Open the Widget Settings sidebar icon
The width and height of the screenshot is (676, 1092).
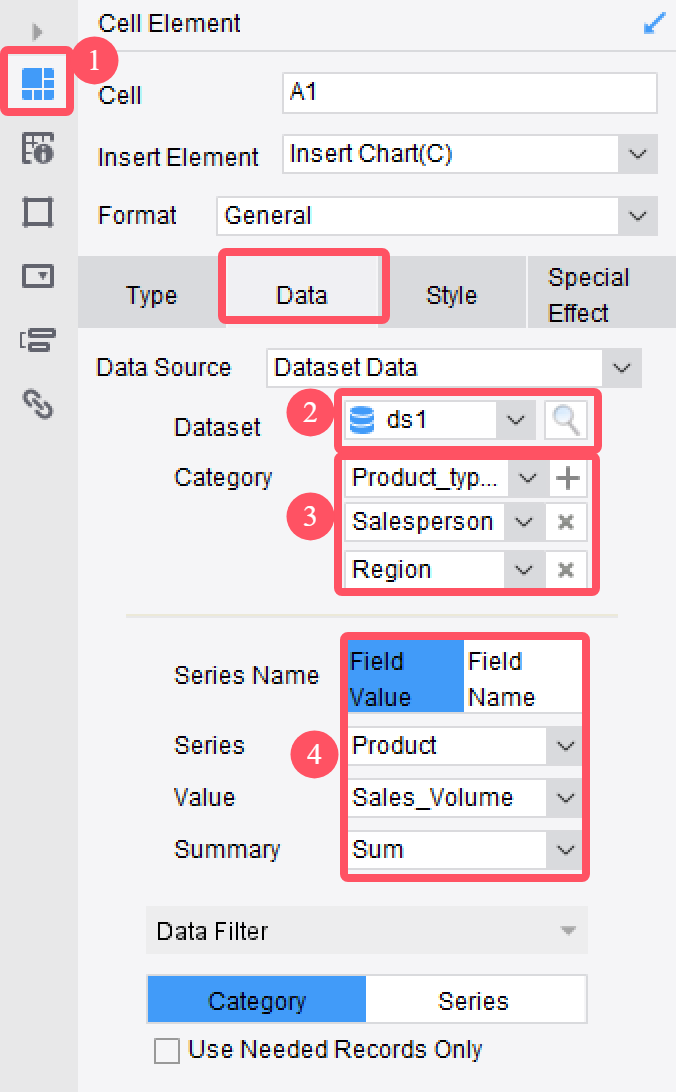coord(38,276)
